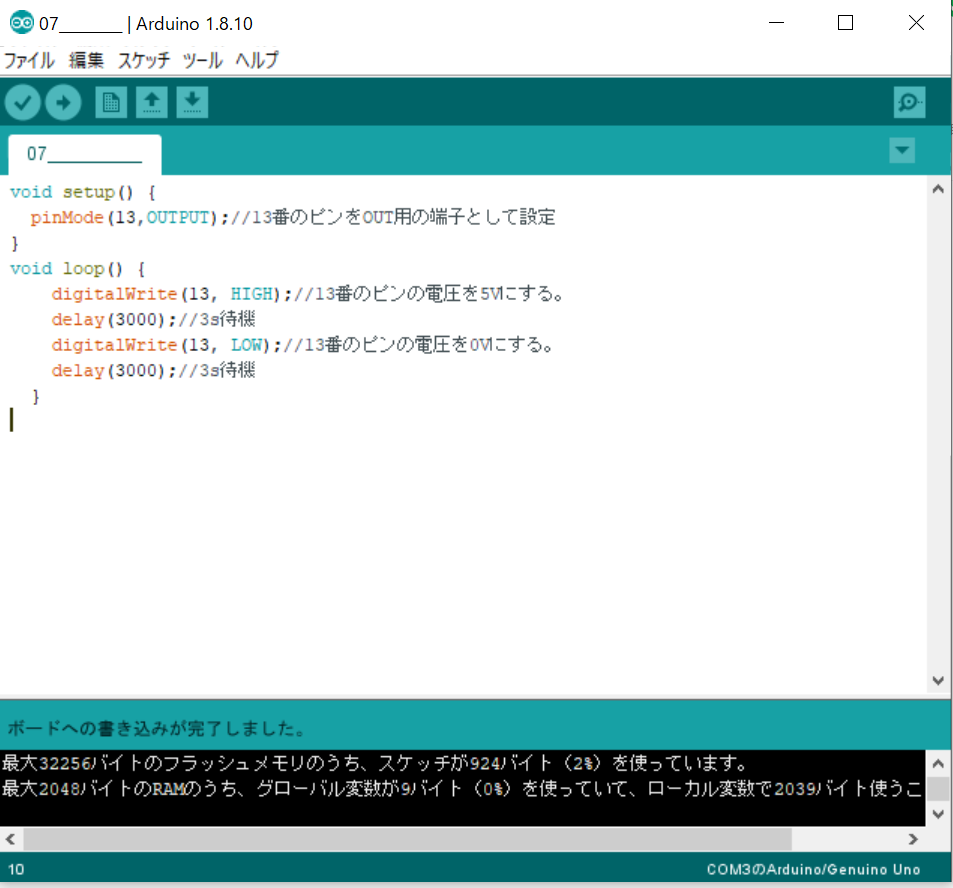Close the Arduino window

(917, 23)
